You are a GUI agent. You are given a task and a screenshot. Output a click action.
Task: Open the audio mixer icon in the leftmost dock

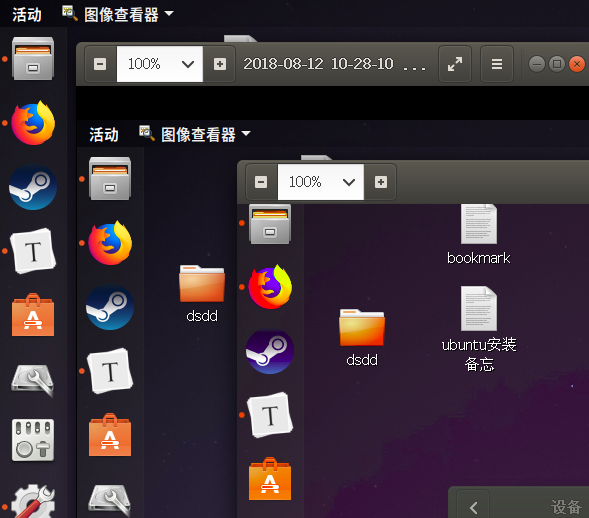[33, 440]
